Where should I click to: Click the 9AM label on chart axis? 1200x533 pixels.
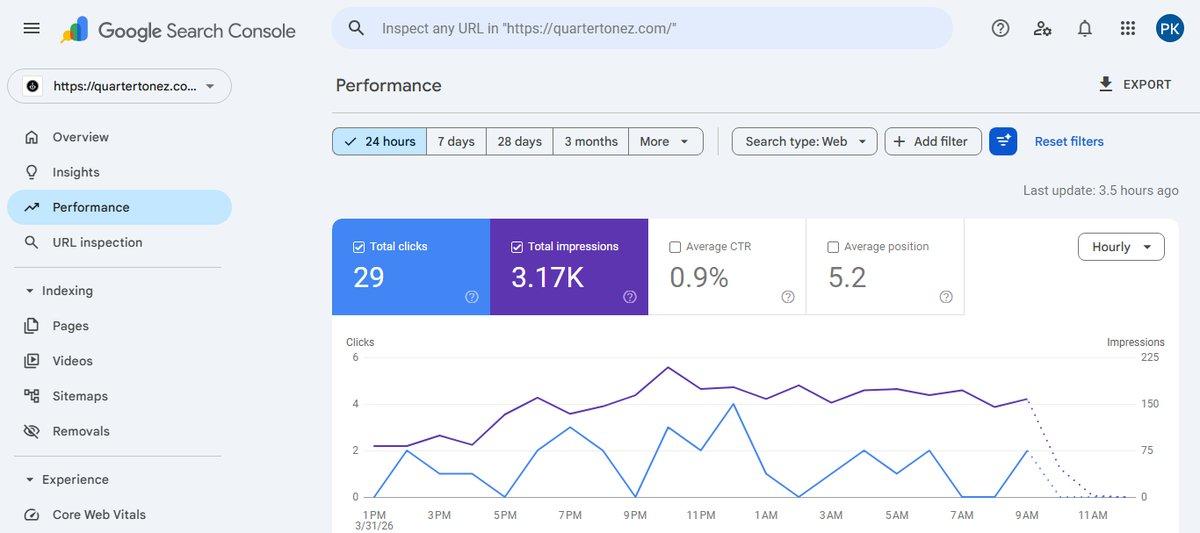(1027, 515)
